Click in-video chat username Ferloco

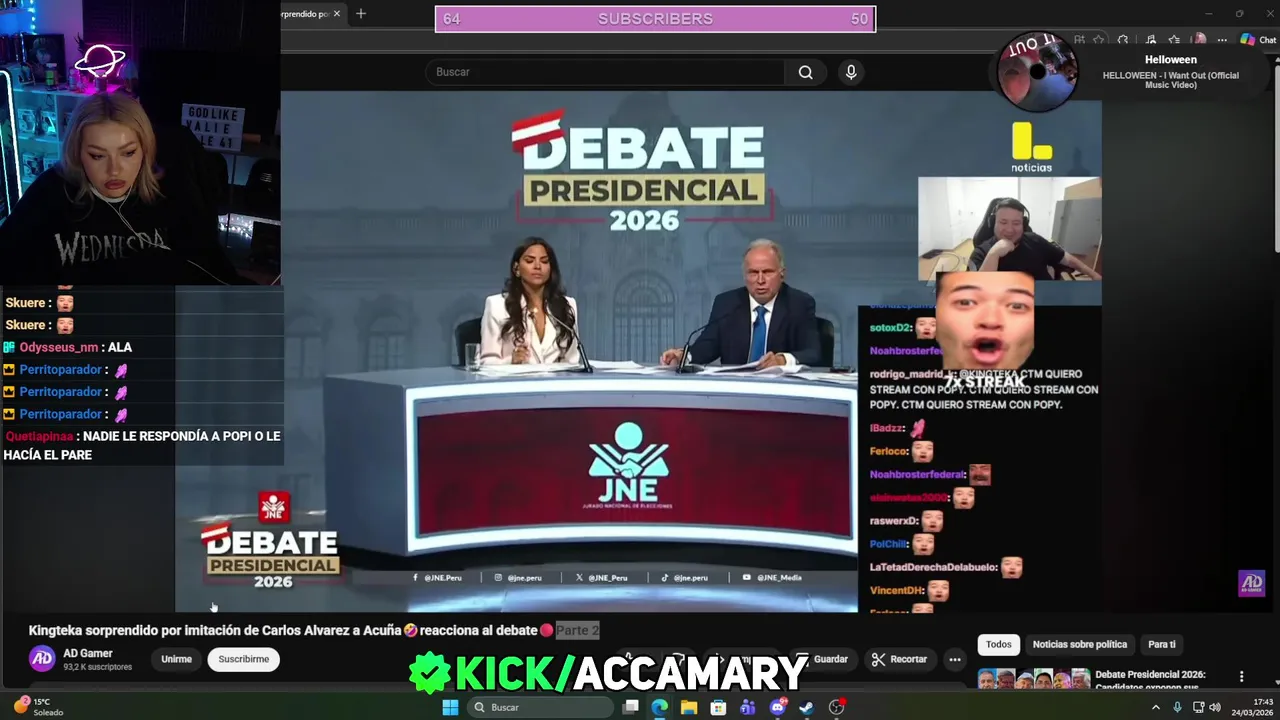(887, 451)
